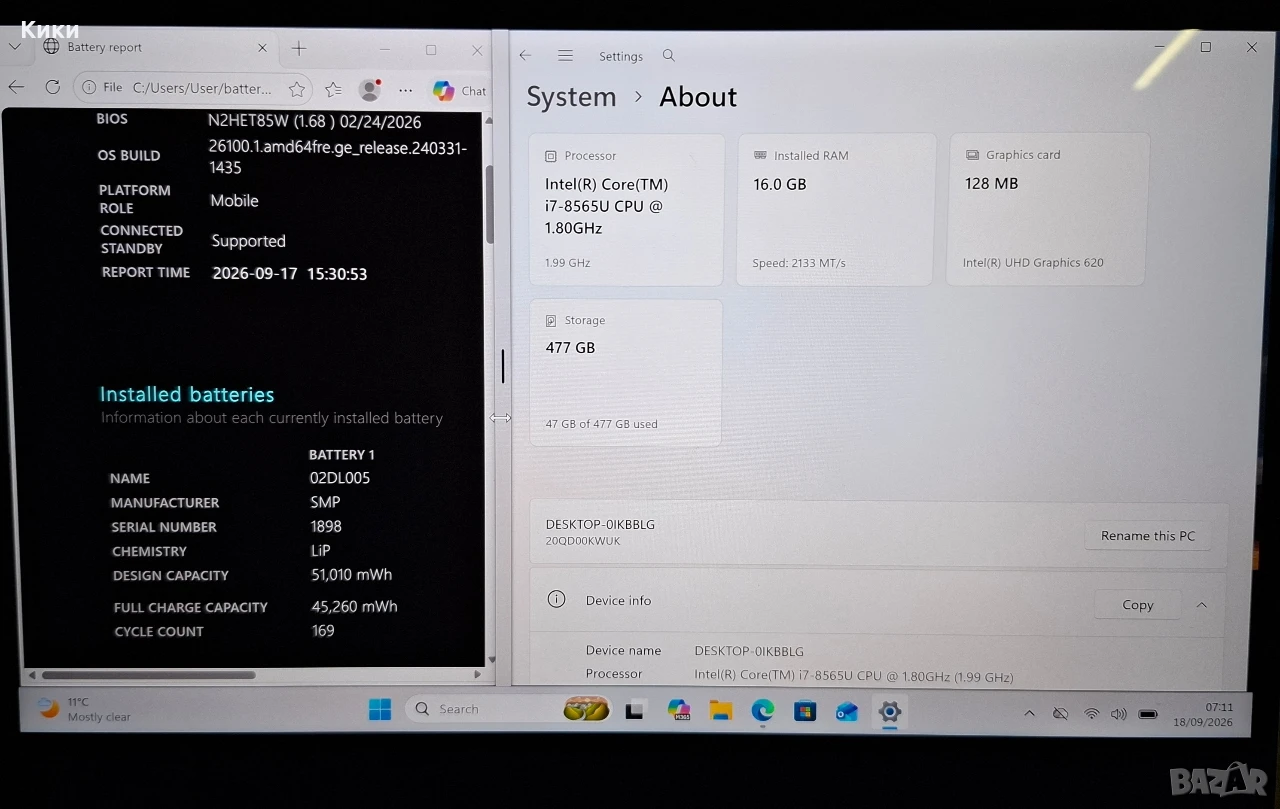The width and height of the screenshot is (1280, 809).
Task: Open Edge profile avatar
Action: point(370,89)
